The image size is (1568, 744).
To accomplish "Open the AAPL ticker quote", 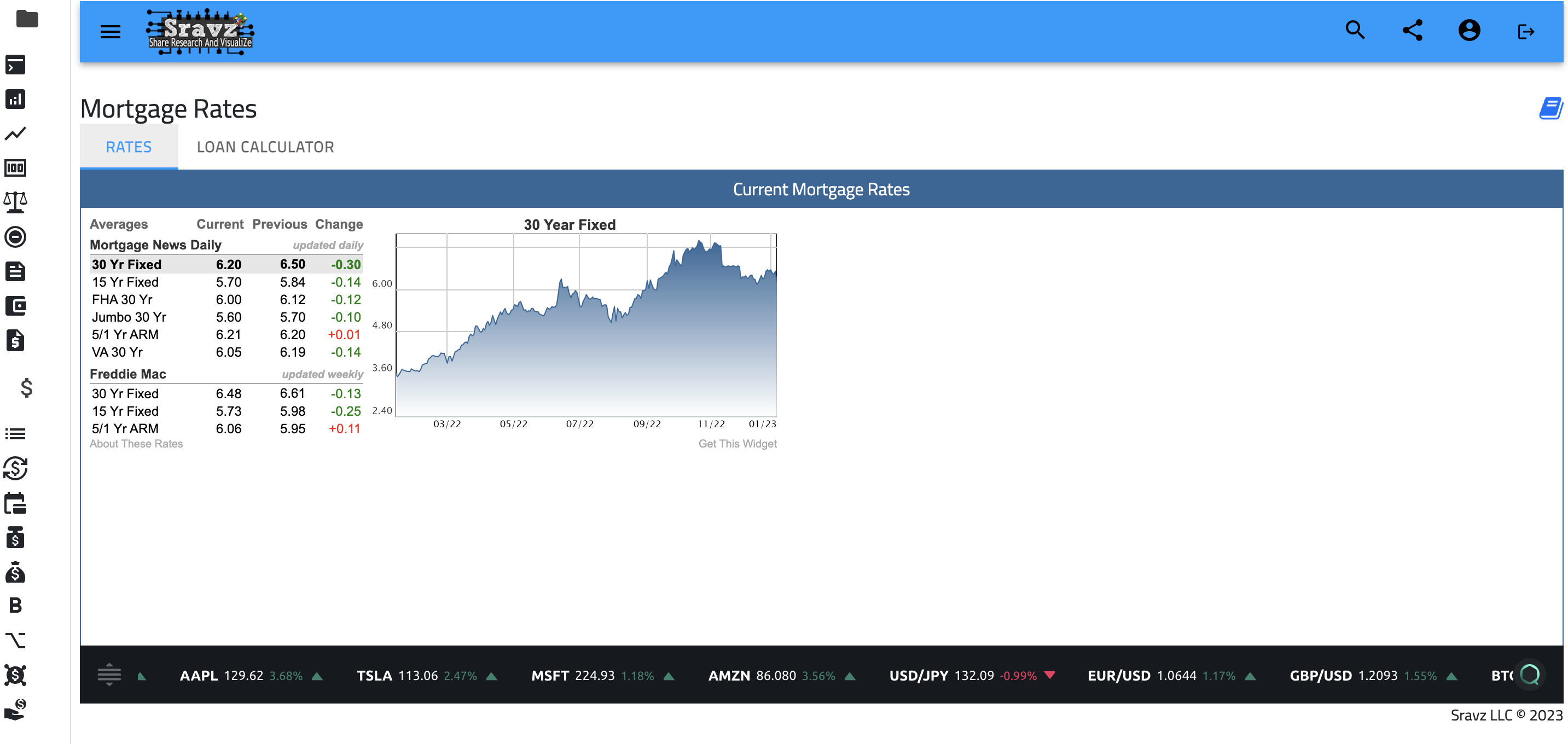I will point(251,676).
